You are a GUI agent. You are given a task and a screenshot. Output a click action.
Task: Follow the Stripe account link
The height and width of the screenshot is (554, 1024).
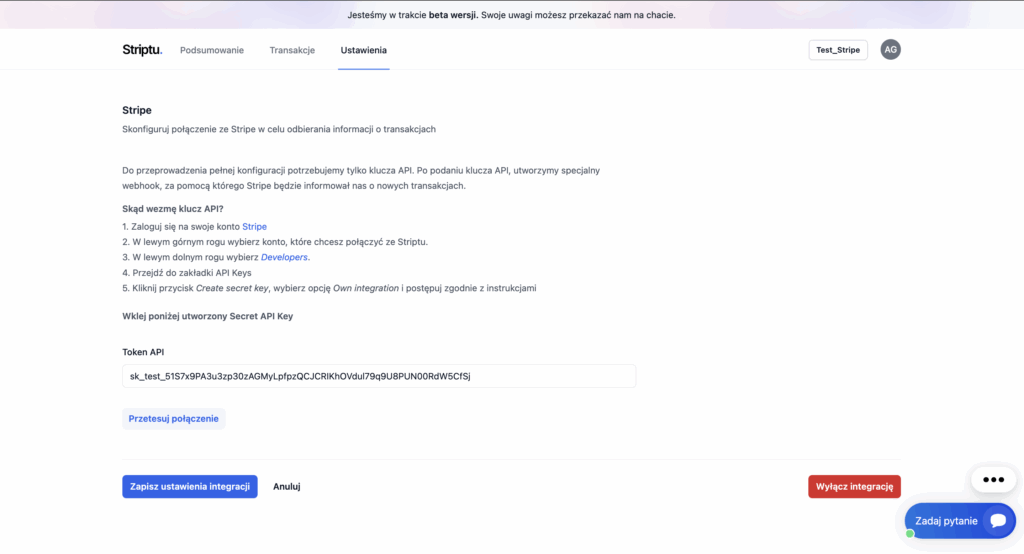254,227
